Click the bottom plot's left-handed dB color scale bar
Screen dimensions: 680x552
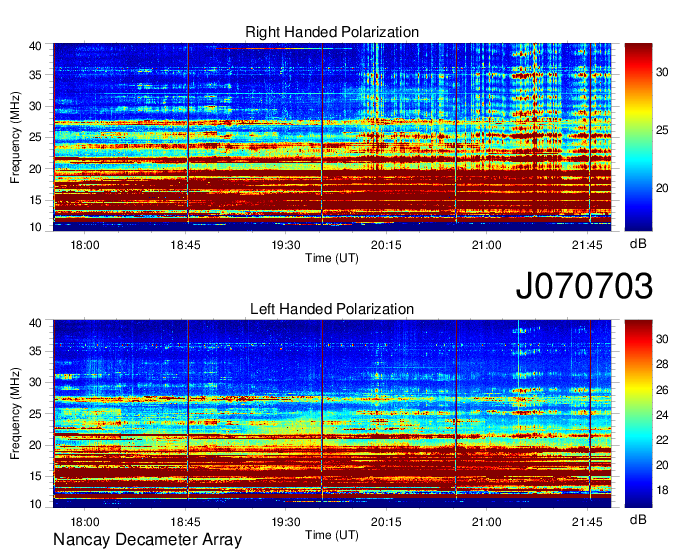pos(638,414)
